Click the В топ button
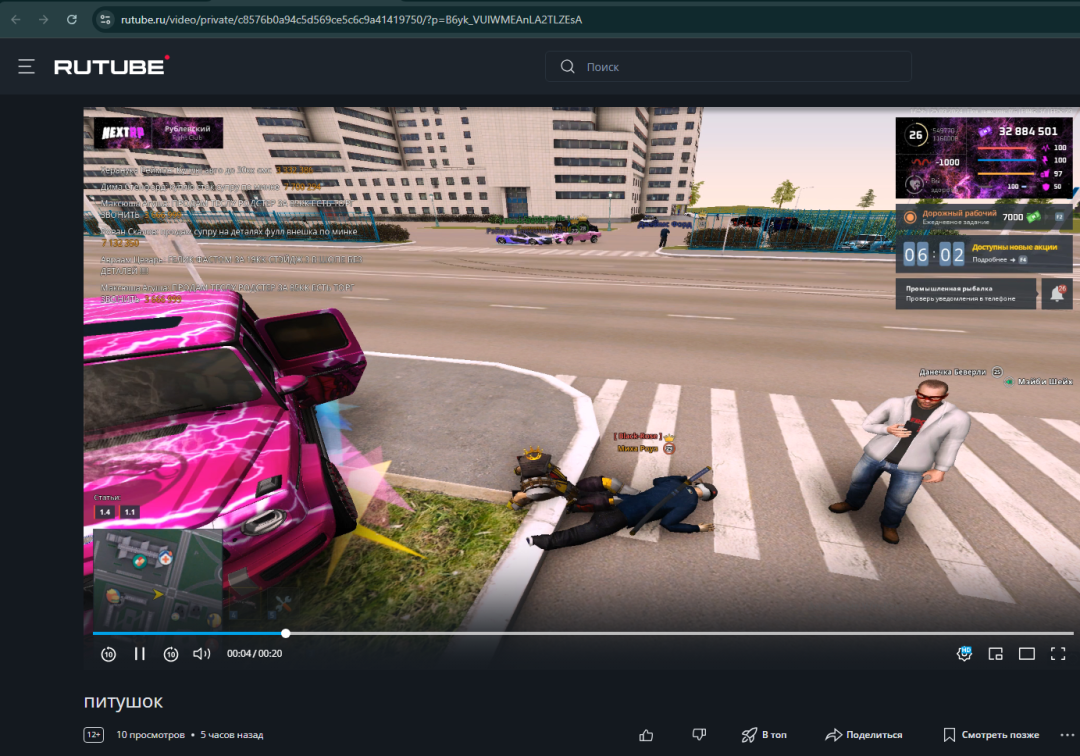Image resolution: width=1080 pixels, height=756 pixels. [764, 735]
